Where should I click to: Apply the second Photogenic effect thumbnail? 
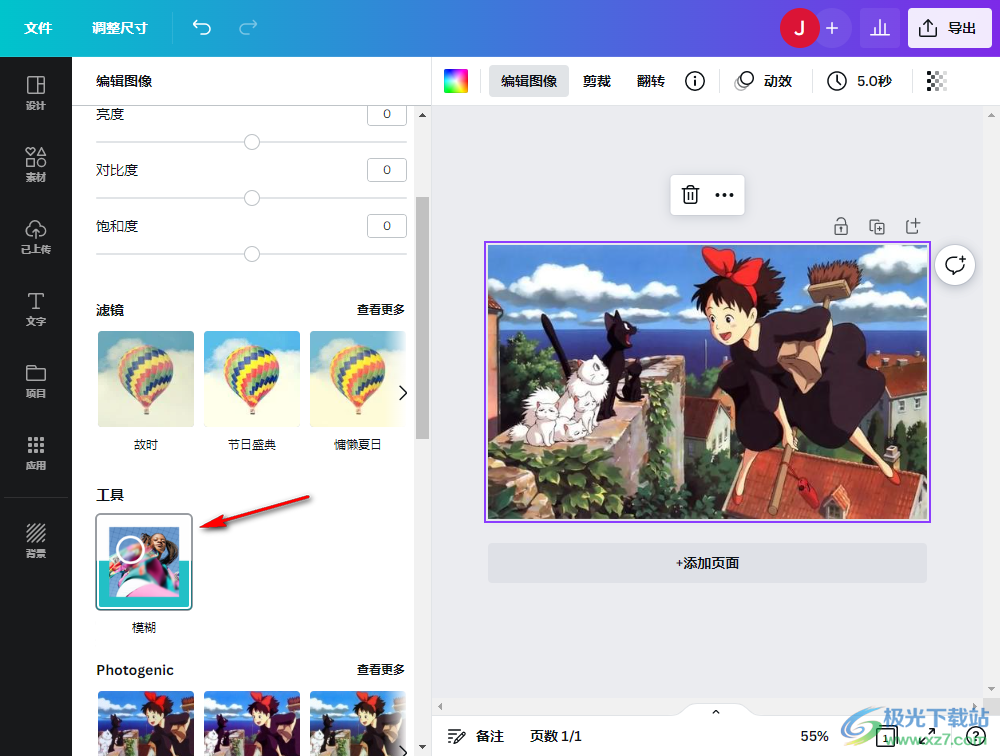click(x=252, y=723)
